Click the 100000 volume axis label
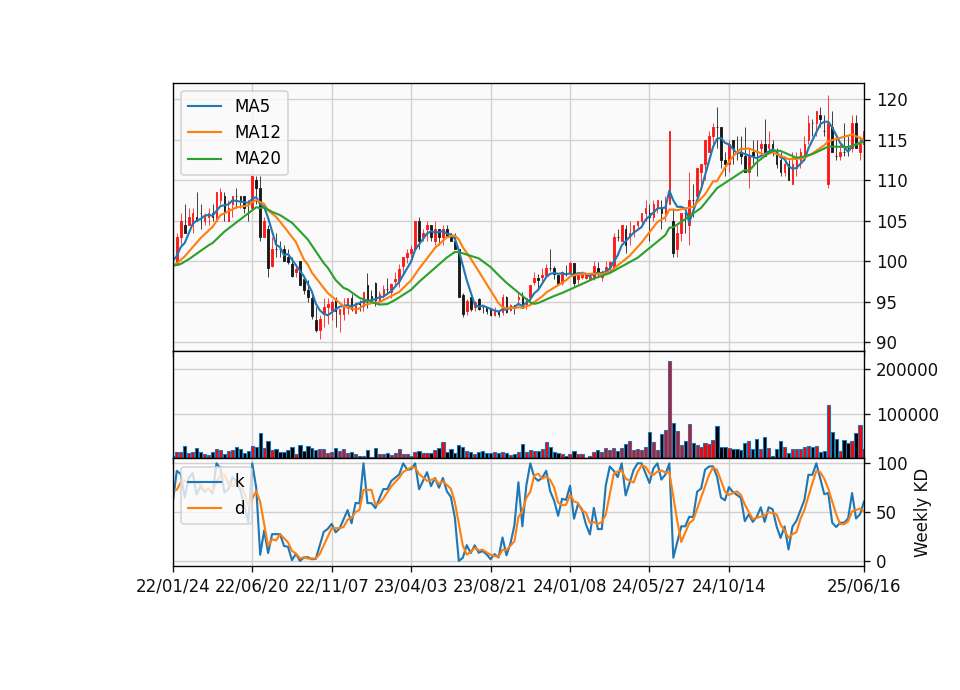Viewport: 960px width, 690px height. (x=907, y=415)
